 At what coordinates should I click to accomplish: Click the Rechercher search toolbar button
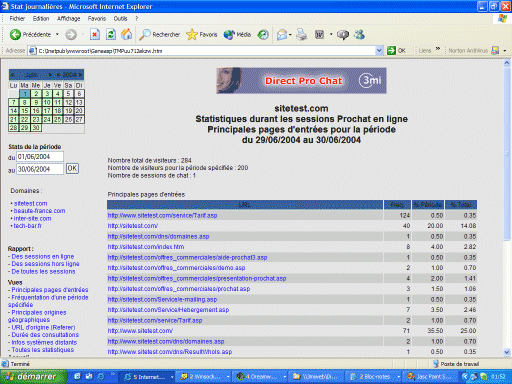159,34
